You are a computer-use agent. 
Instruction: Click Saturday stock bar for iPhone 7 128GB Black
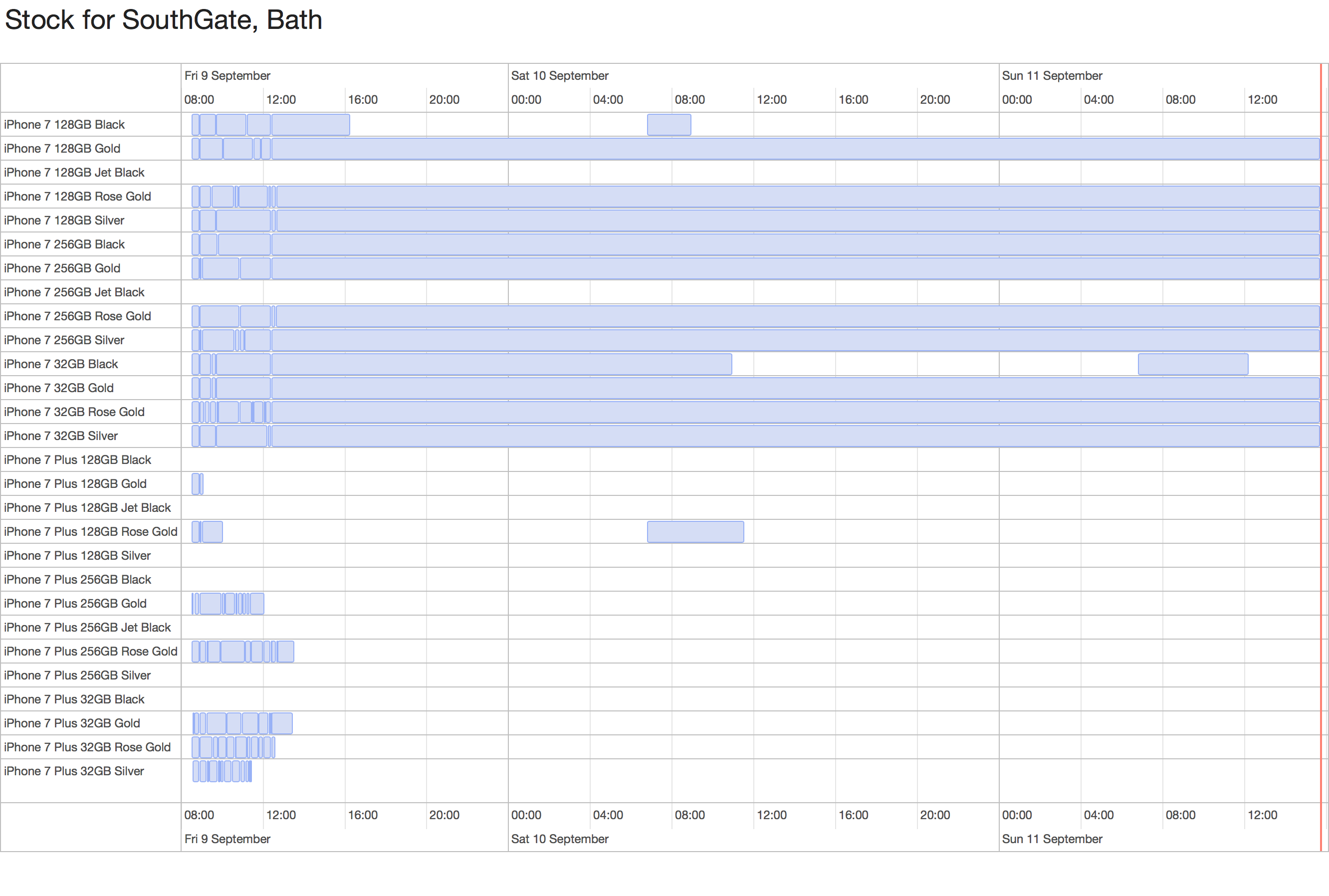668,125
